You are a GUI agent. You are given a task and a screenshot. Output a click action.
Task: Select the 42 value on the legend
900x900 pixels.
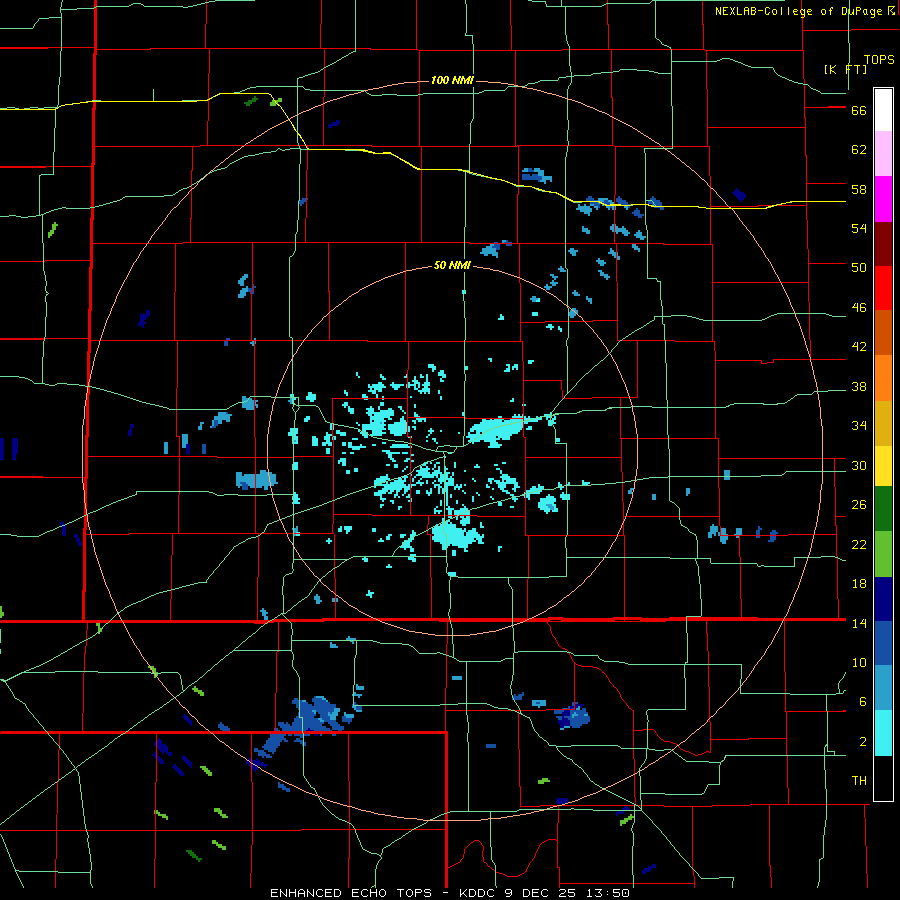[859, 347]
